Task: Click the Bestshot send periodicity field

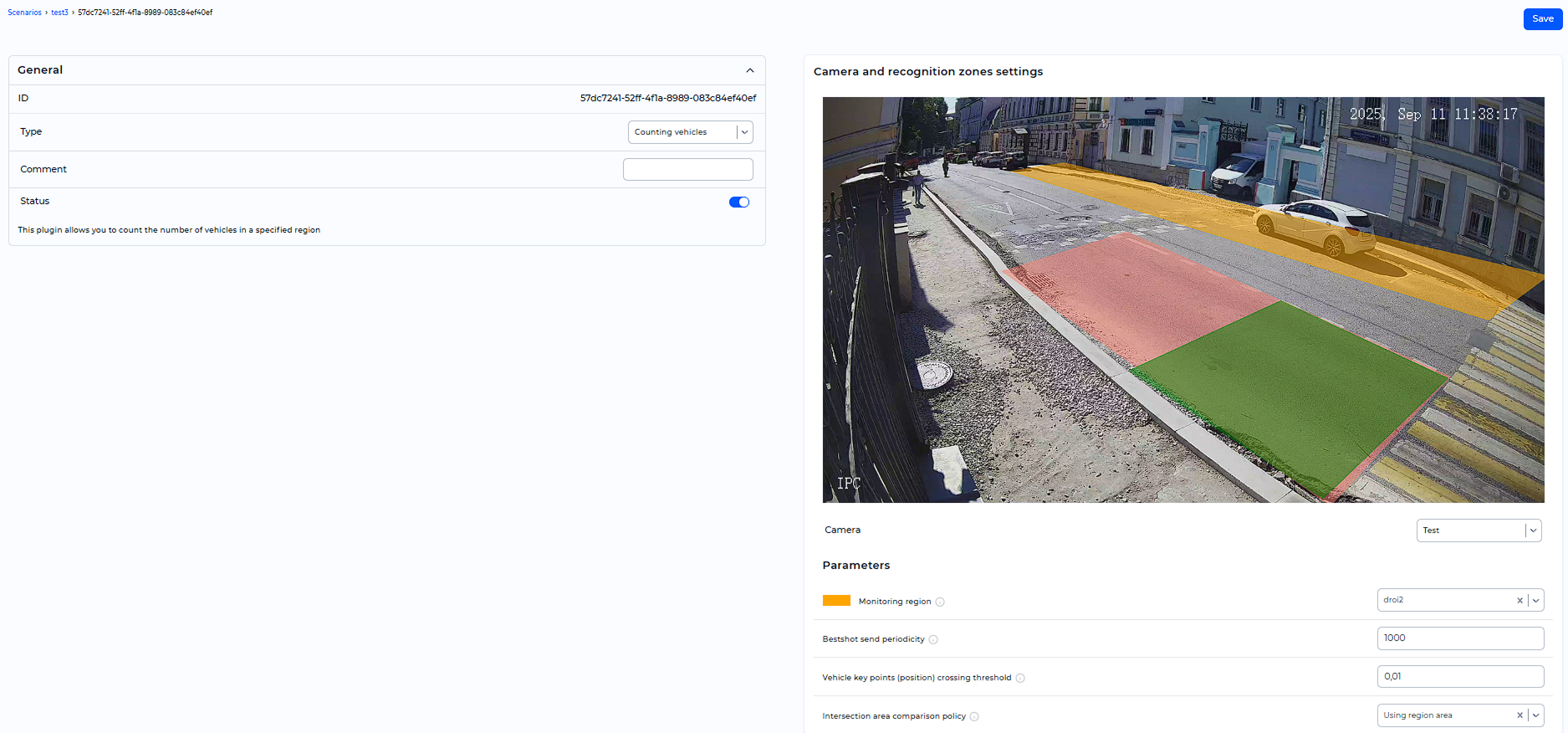Action: click(1459, 638)
